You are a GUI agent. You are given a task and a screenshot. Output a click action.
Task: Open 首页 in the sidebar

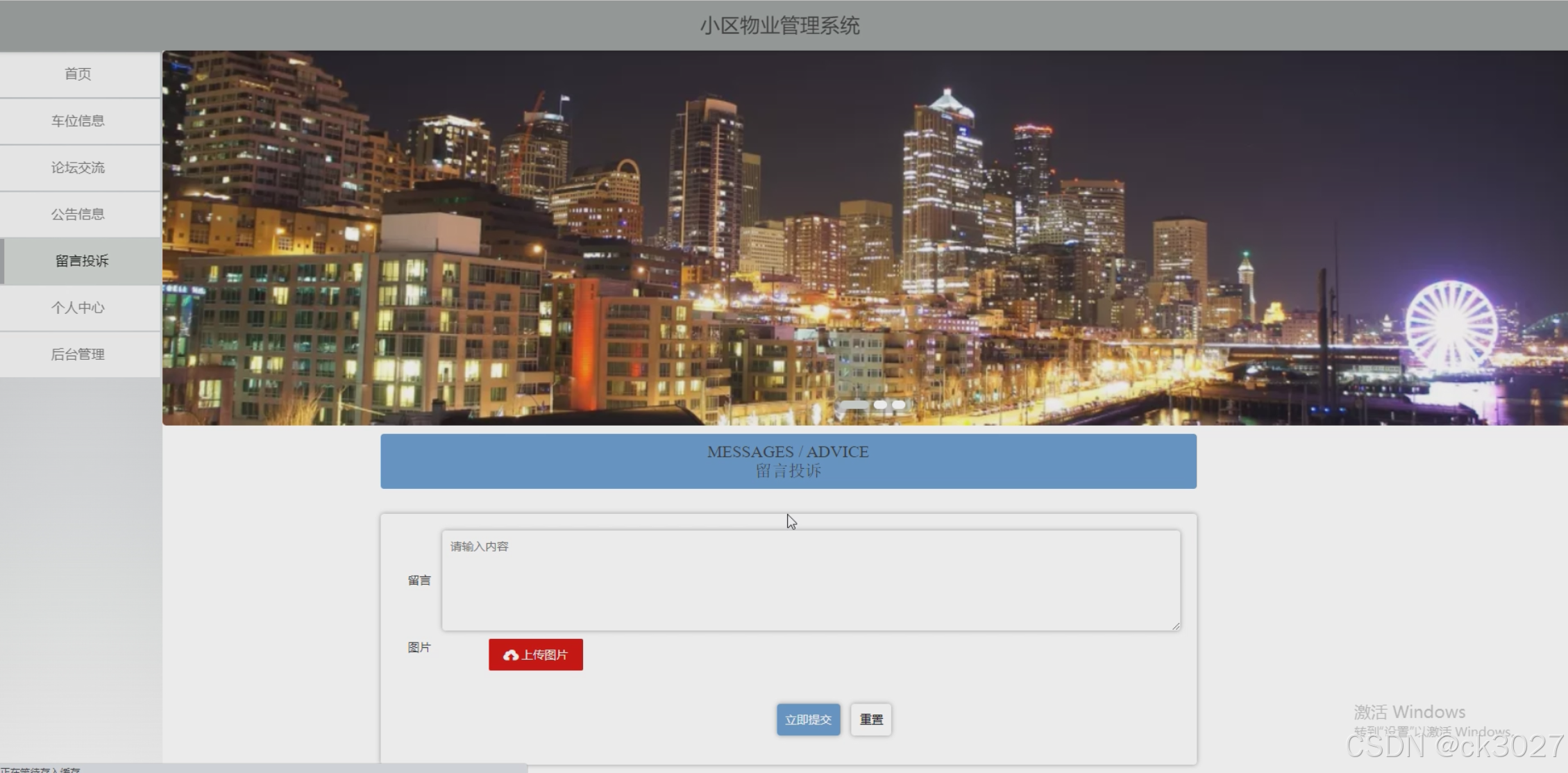pyautogui.click(x=78, y=74)
